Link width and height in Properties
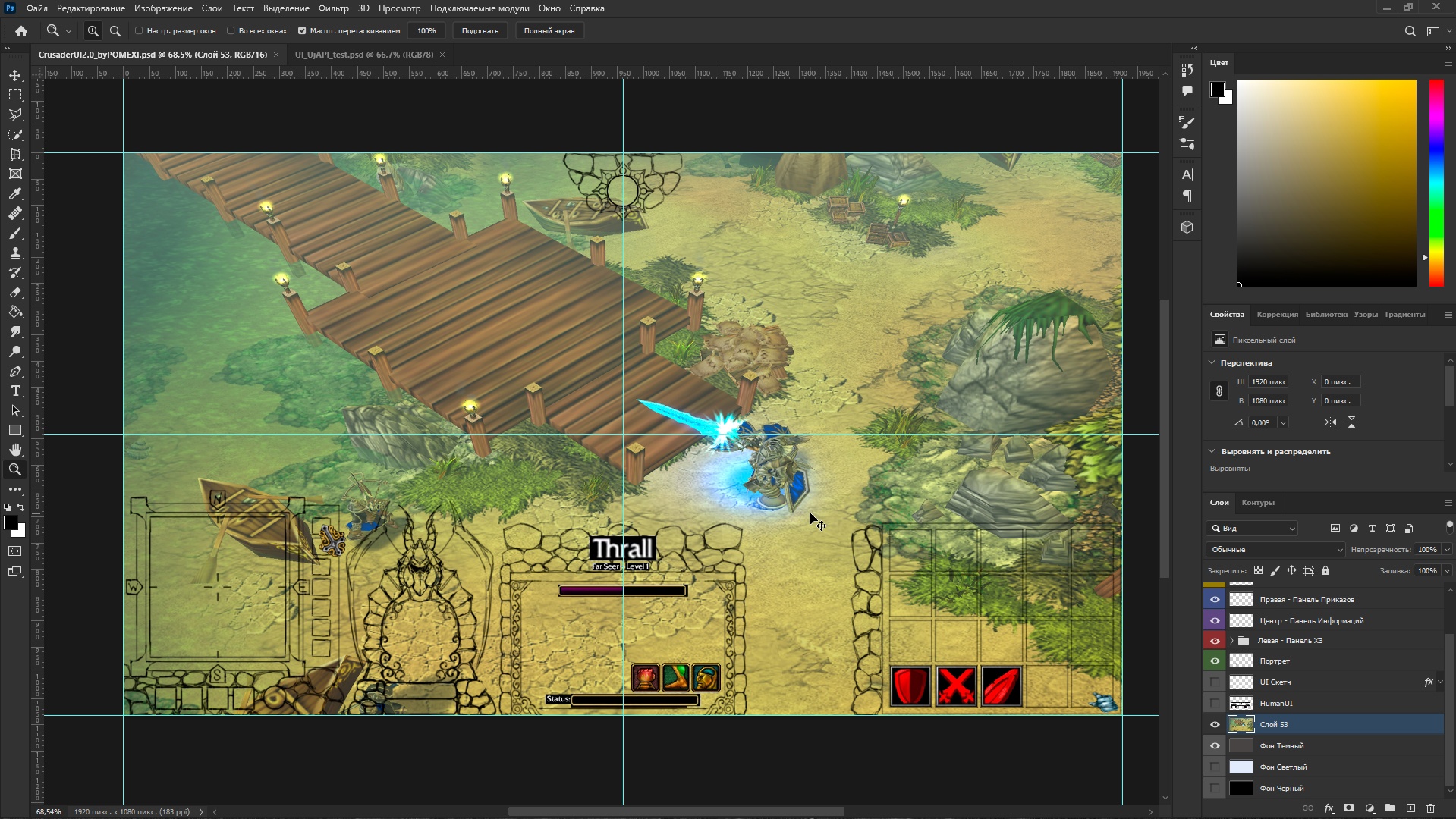The image size is (1456, 819). pos(1219,391)
